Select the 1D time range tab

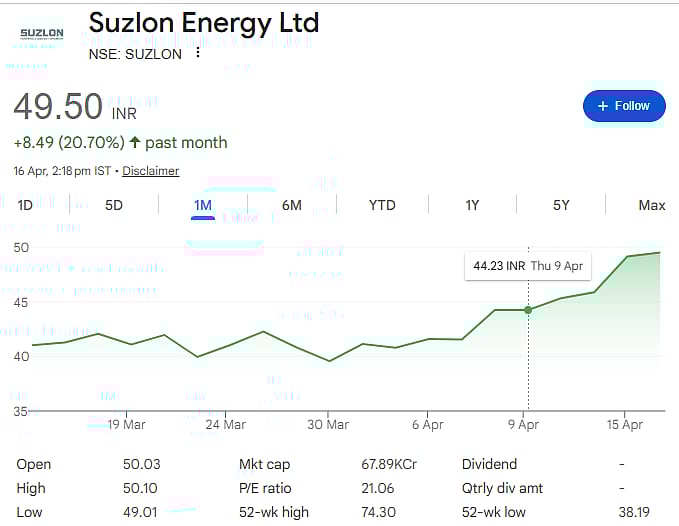[x=25, y=205]
